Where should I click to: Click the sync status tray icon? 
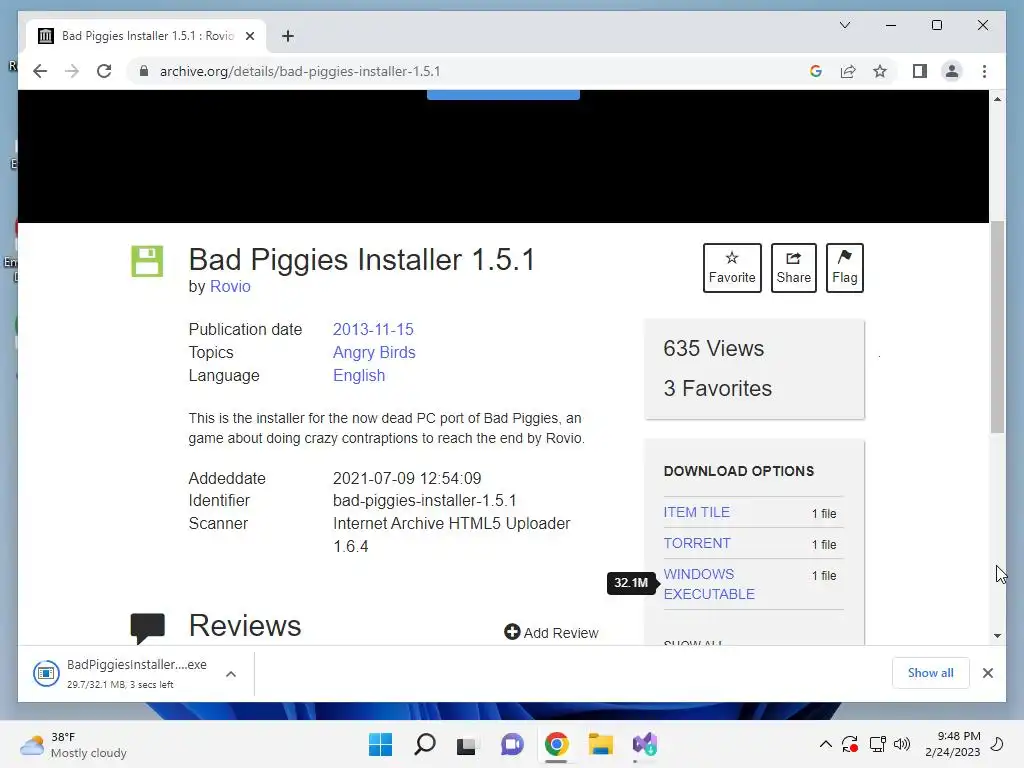coord(850,744)
